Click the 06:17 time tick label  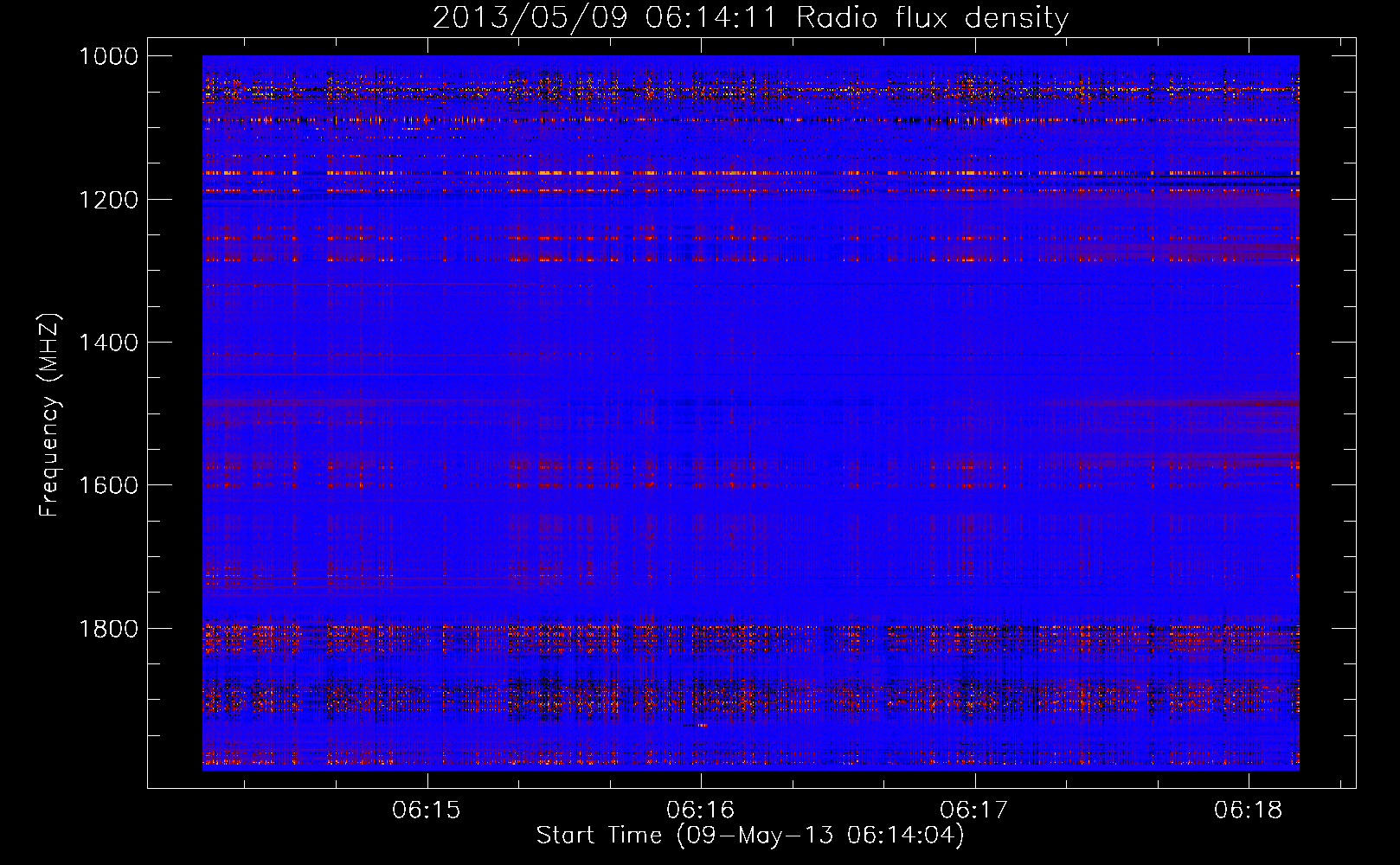[975, 811]
